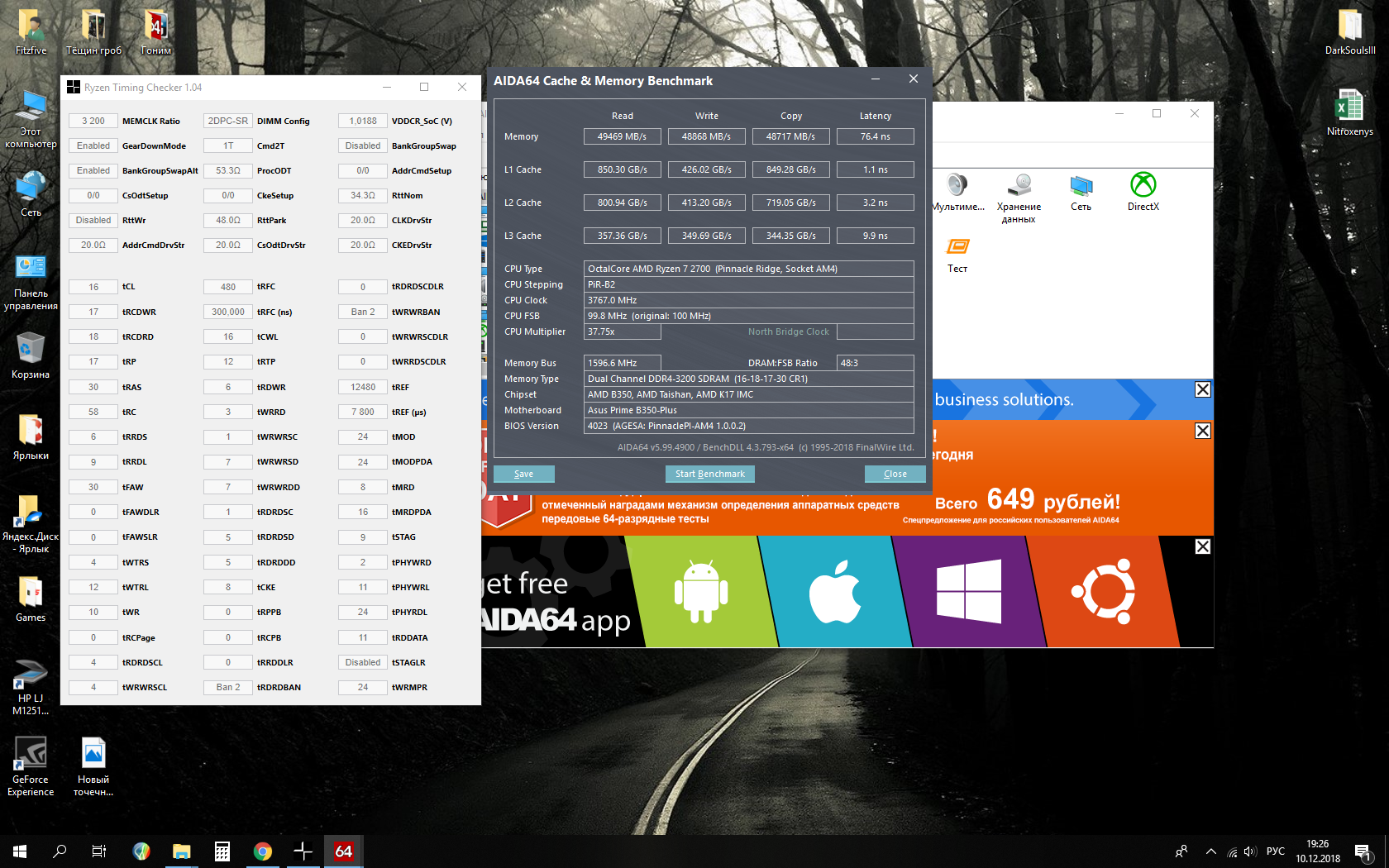Launch GeForce Experience from desktop
The image size is (1389, 868).
click(x=31, y=767)
